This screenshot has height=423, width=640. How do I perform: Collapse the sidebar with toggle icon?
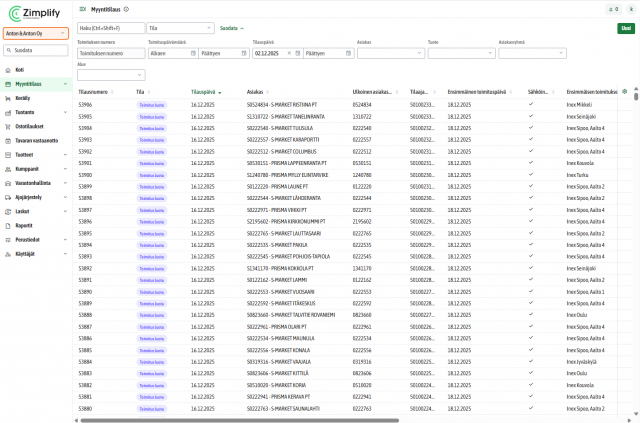[x=82, y=8]
